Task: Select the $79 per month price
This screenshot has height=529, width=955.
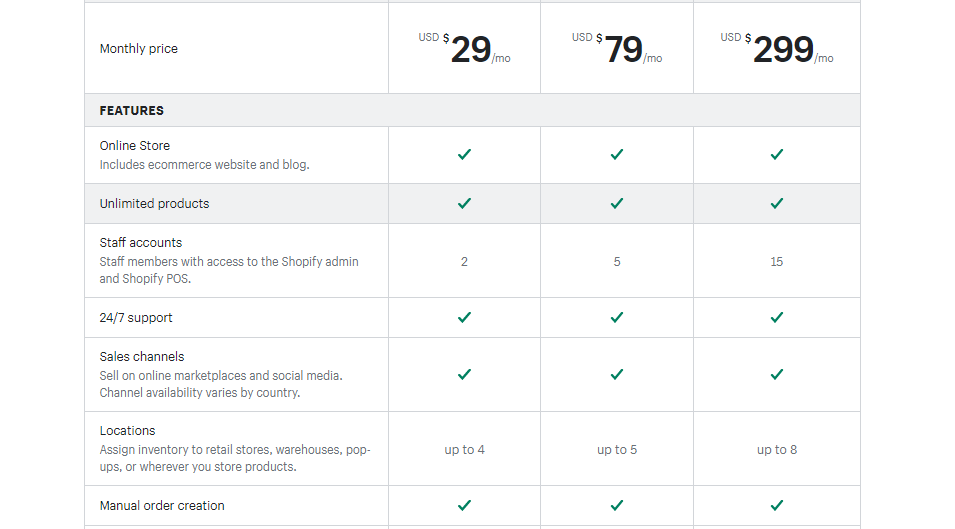Action: click(616, 49)
